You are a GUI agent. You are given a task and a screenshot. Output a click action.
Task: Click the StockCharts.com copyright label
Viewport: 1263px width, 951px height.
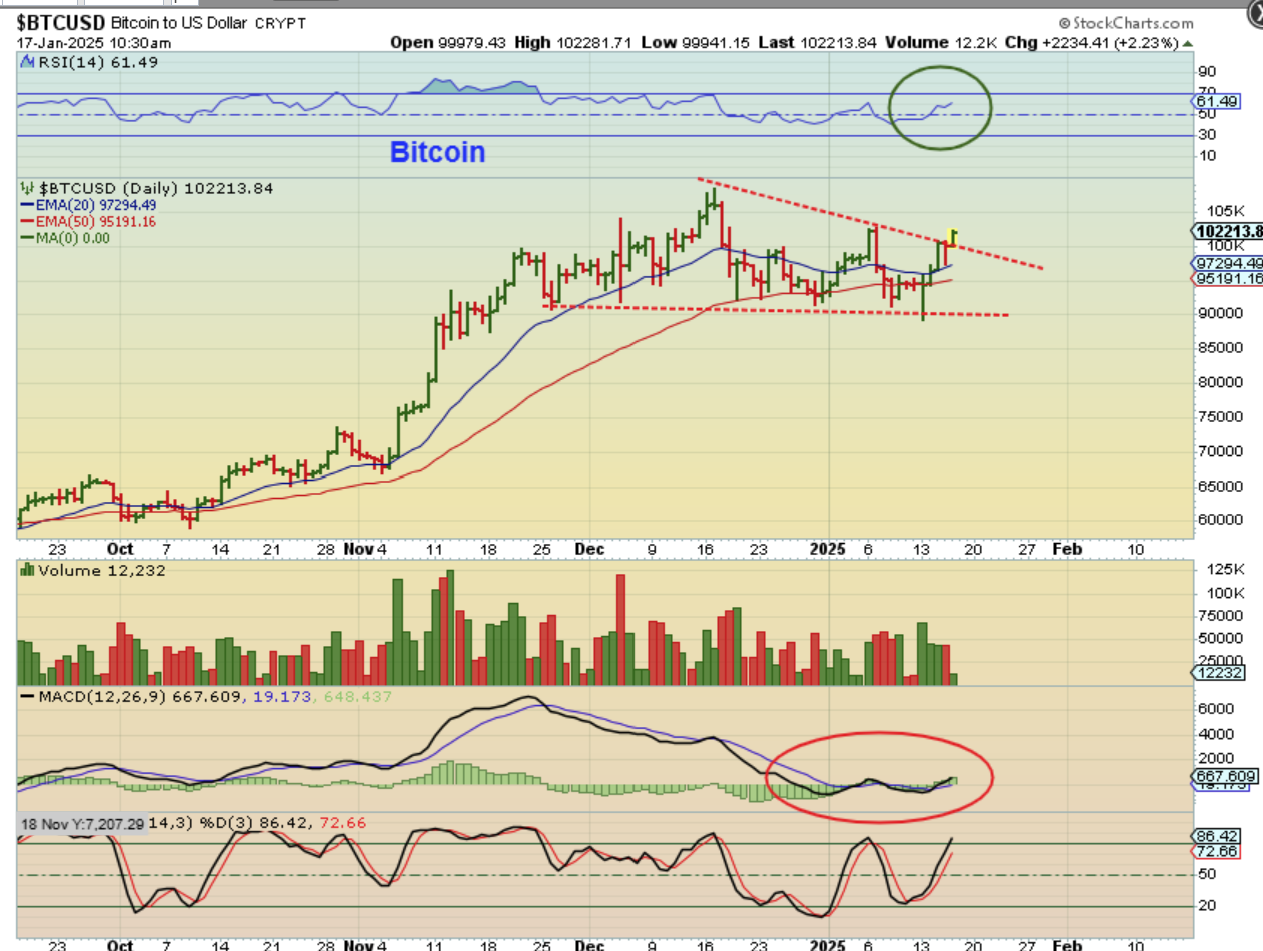pyautogui.click(x=1125, y=23)
